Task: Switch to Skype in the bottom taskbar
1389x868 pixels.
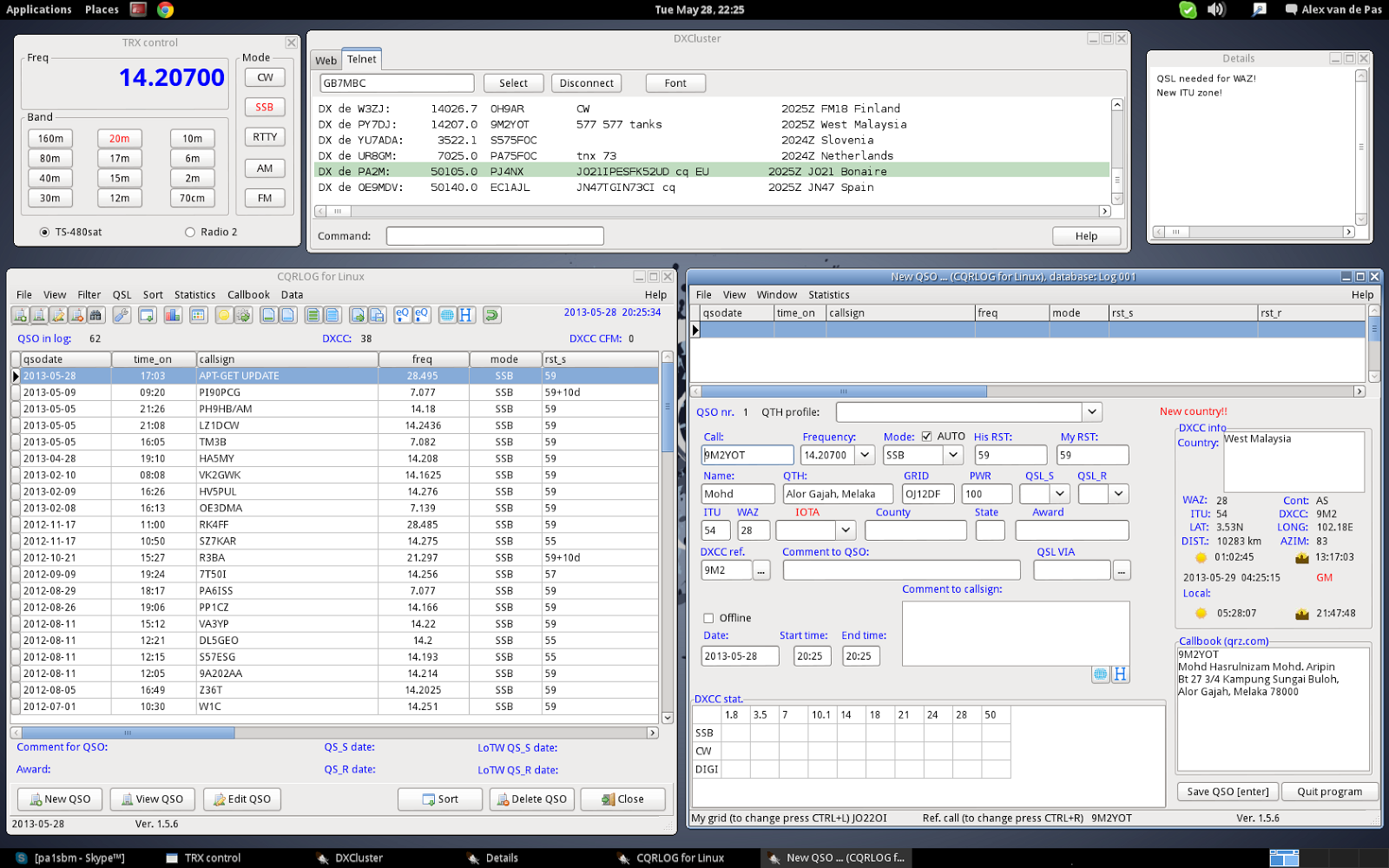Action: click(x=72, y=858)
